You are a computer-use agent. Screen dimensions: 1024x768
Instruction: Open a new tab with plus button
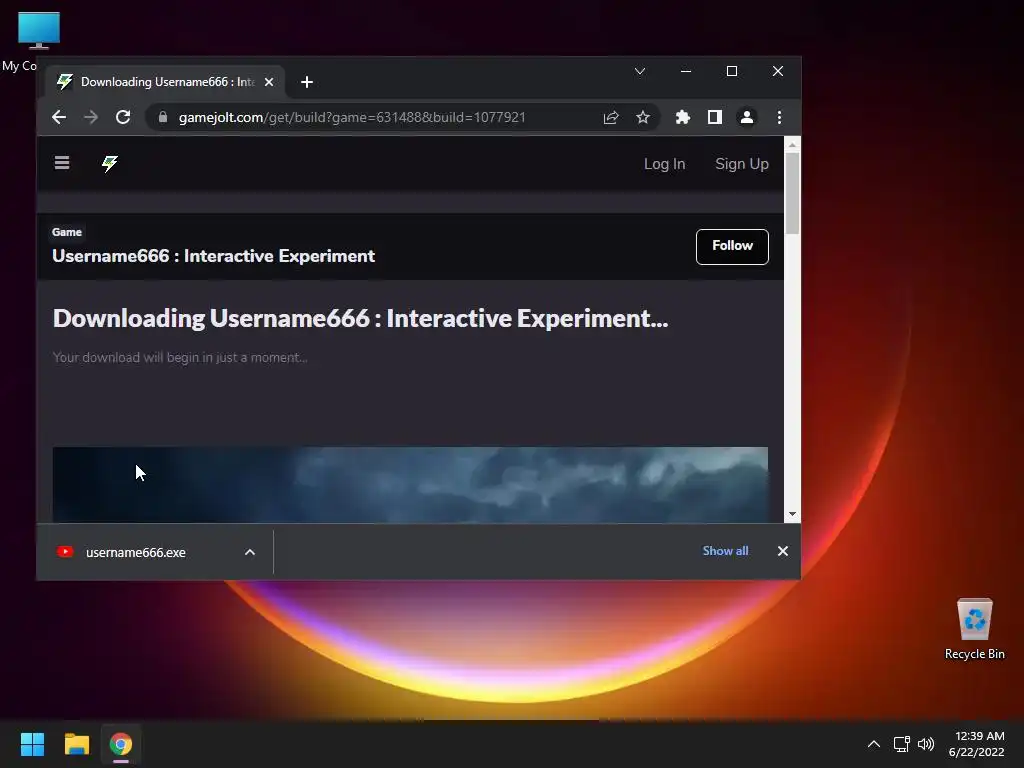(307, 82)
